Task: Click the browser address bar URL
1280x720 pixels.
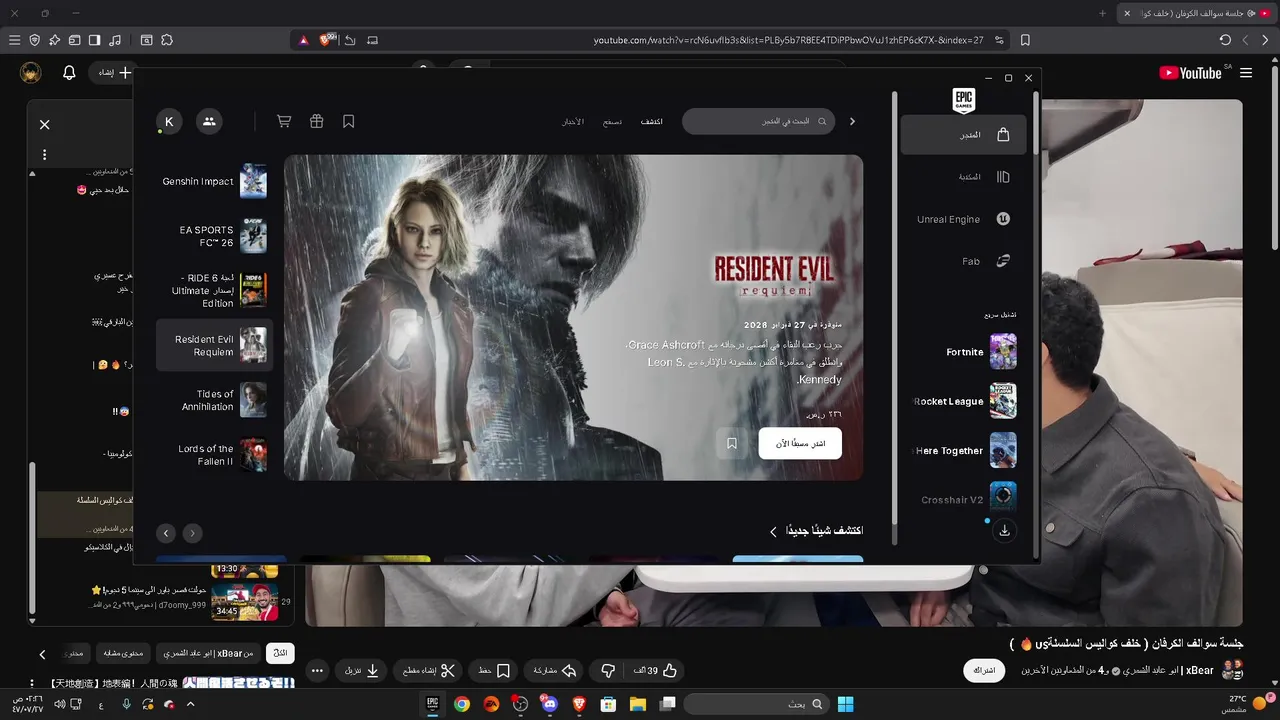Action: [789, 40]
